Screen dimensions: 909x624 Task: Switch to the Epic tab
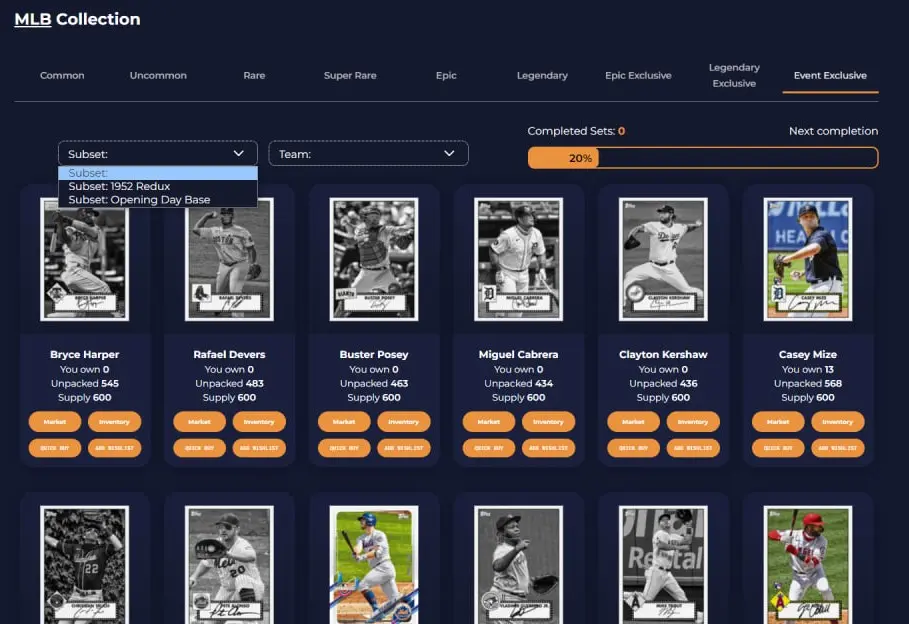(x=446, y=75)
